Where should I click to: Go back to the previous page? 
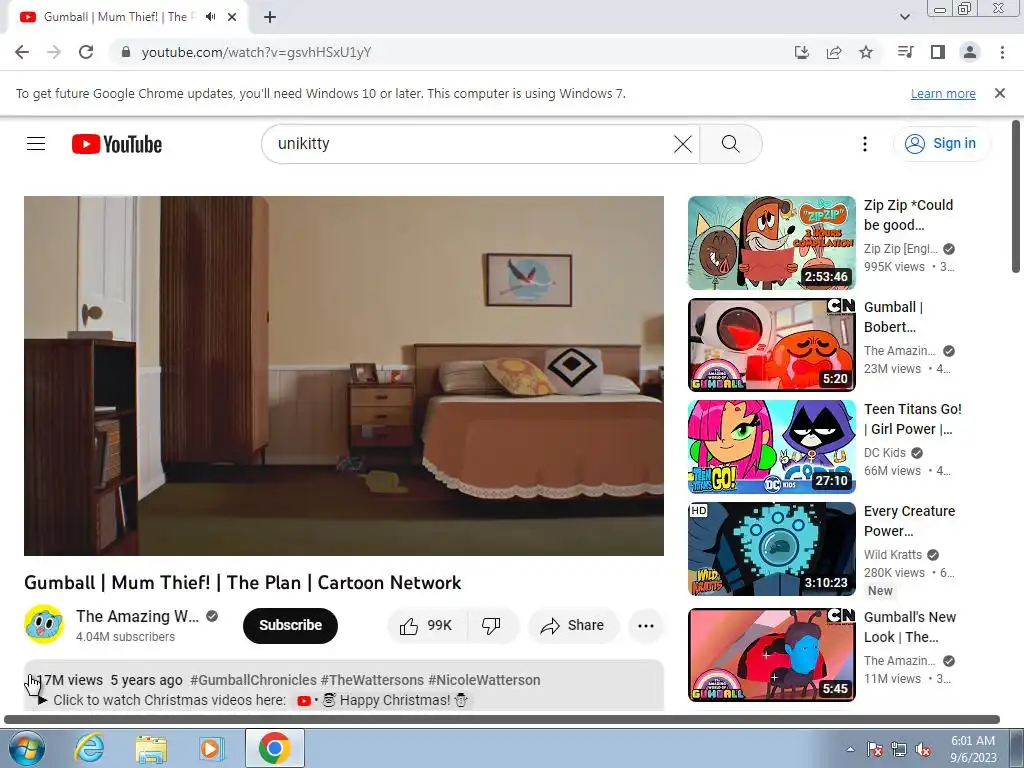point(22,52)
